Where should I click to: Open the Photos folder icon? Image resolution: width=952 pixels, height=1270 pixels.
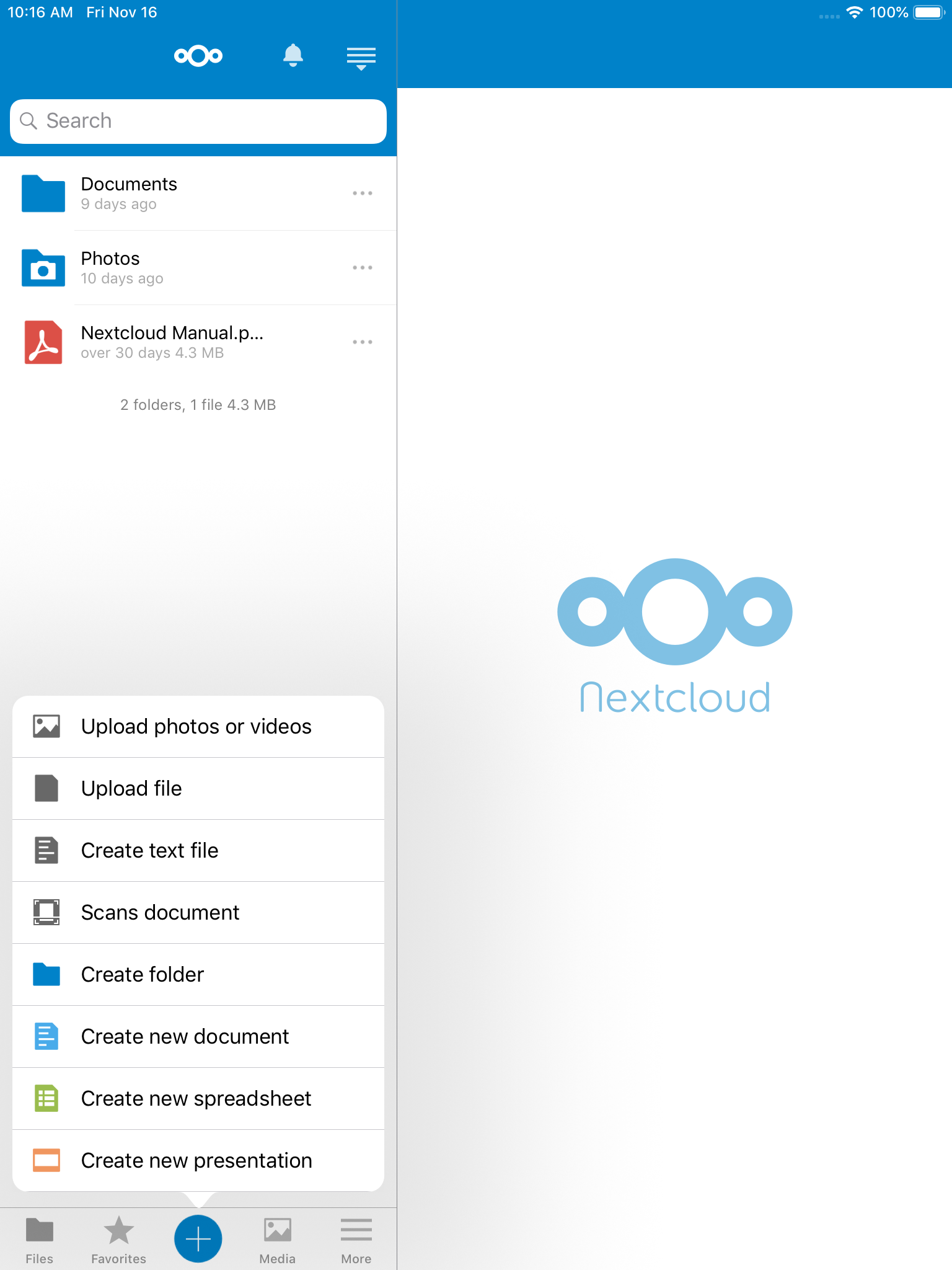click(43, 268)
